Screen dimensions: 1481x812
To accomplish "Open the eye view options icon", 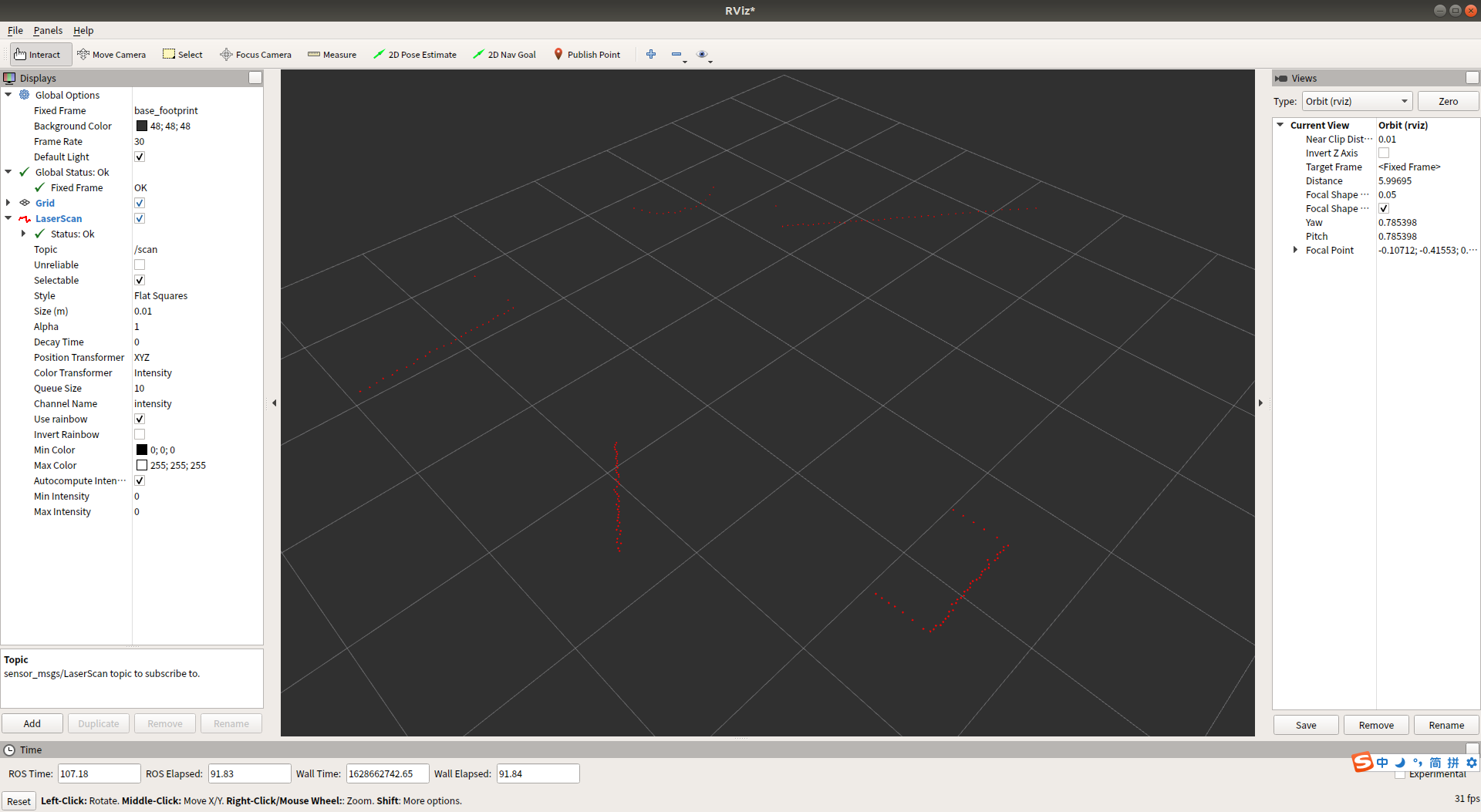I will [x=702, y=54].
